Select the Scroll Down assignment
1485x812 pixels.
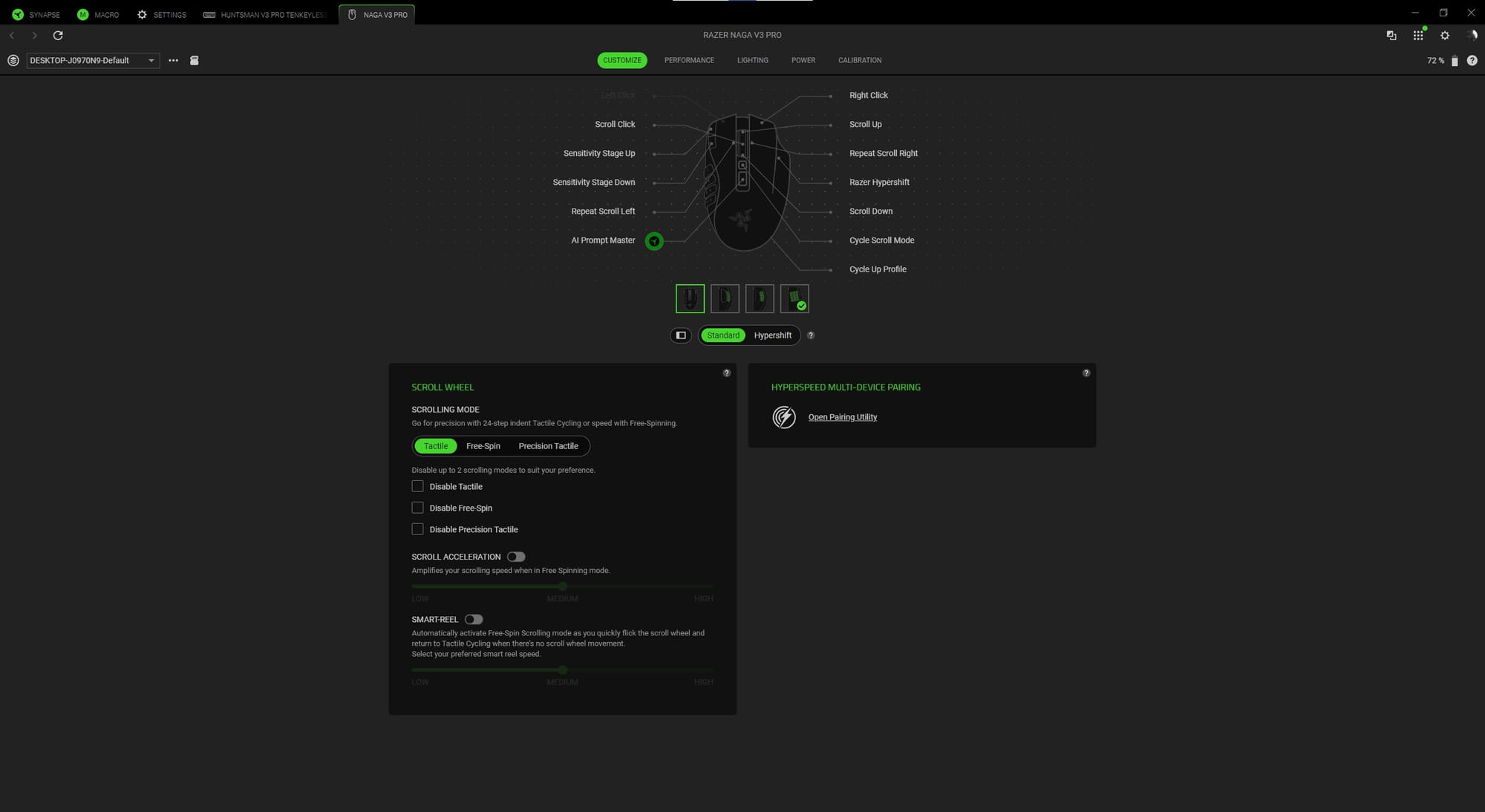[x=871, y=212]
